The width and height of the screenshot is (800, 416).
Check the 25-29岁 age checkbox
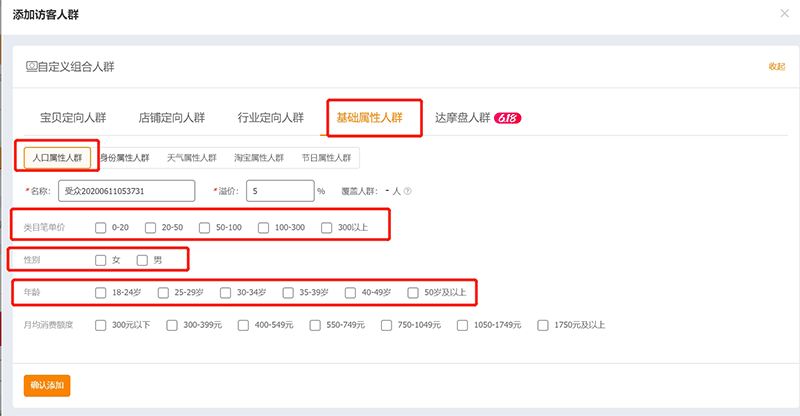click(163, 293)
